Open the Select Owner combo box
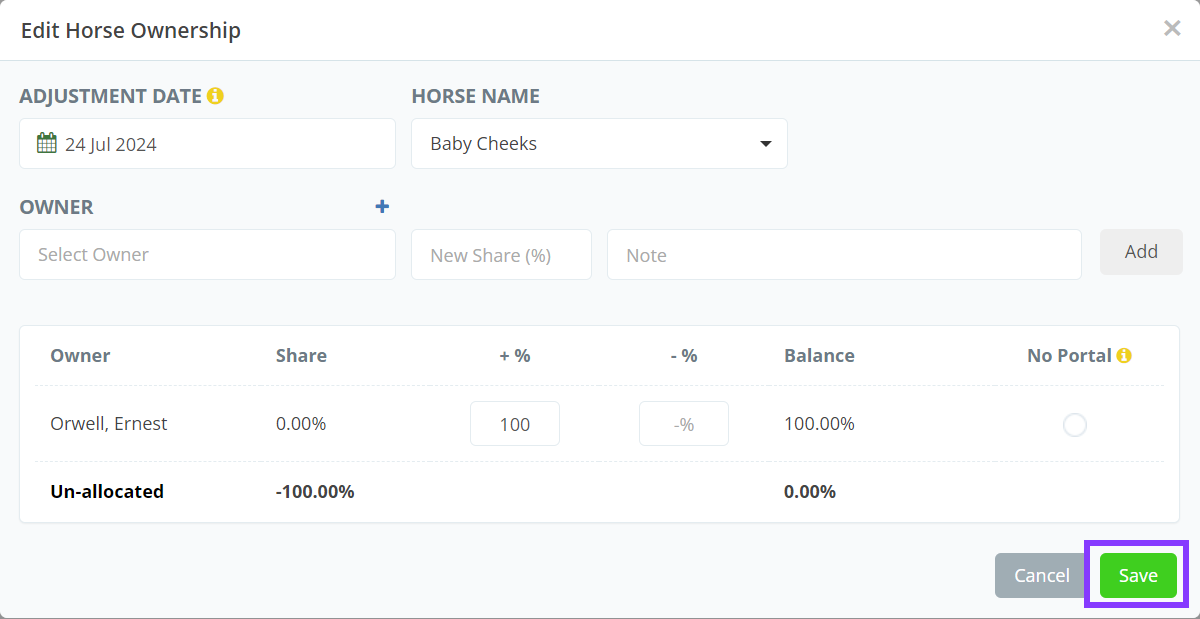 point(207,255)
